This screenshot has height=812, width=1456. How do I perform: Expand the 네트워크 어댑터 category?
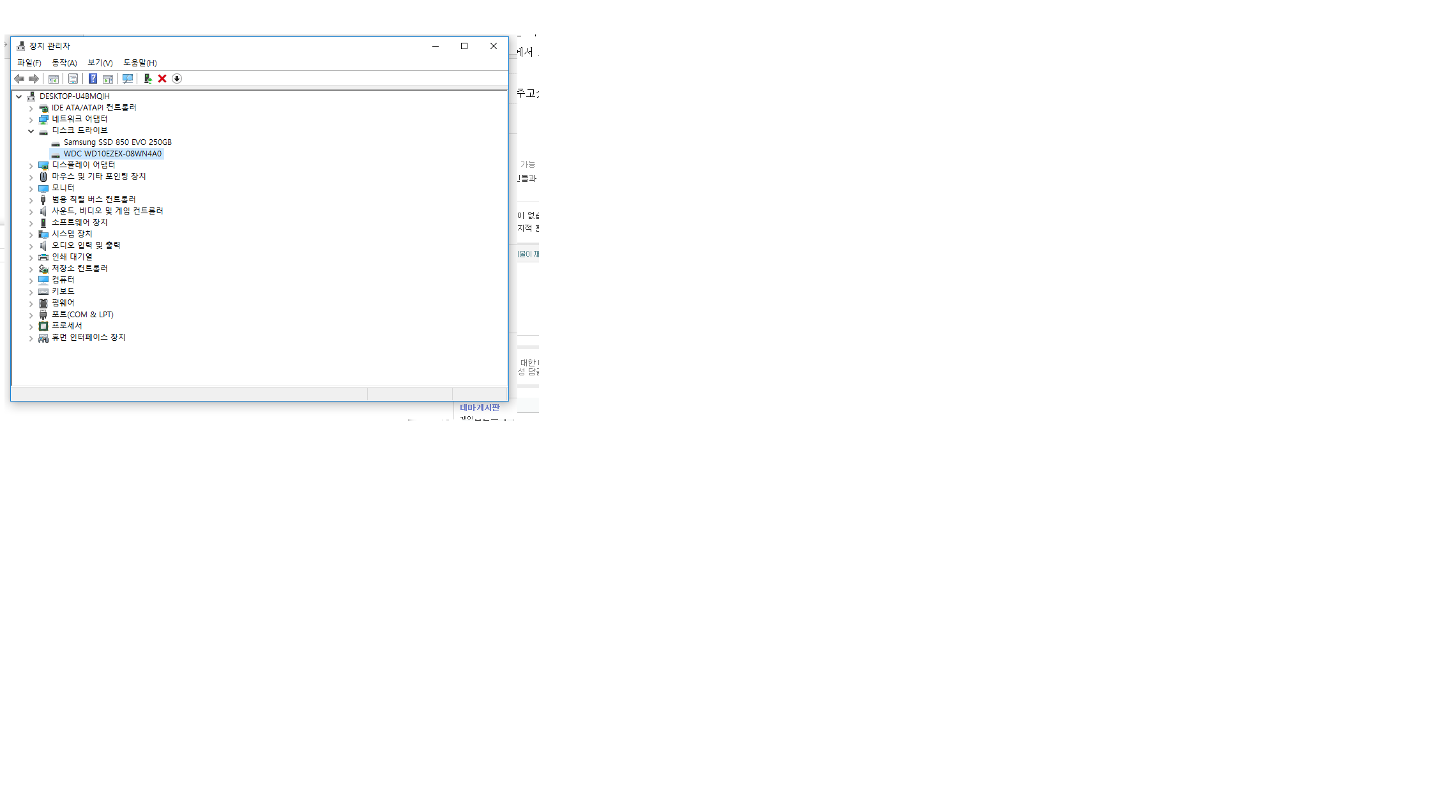(31, 119)
